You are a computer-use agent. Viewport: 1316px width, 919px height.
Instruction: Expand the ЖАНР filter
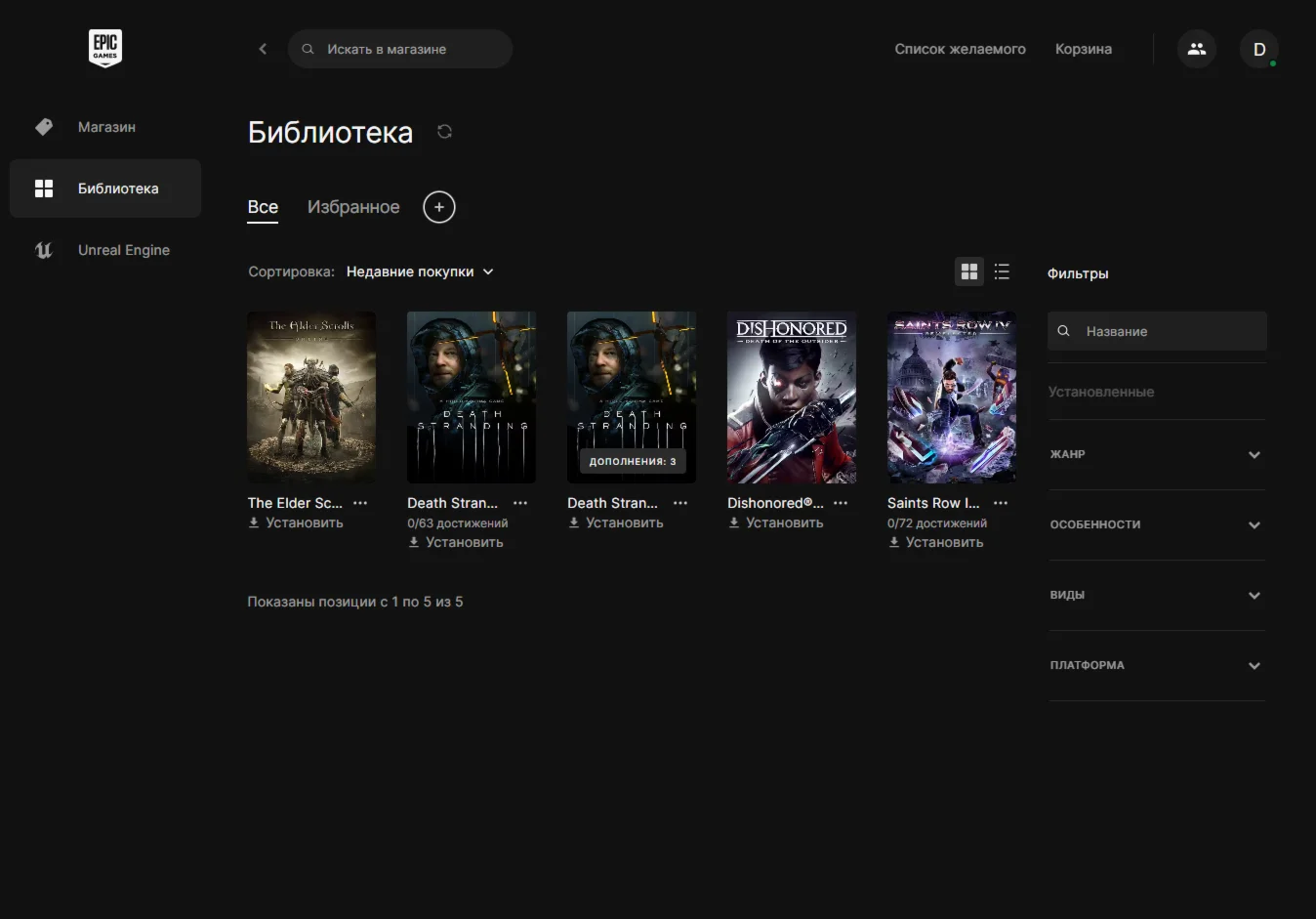point(1157,454)
